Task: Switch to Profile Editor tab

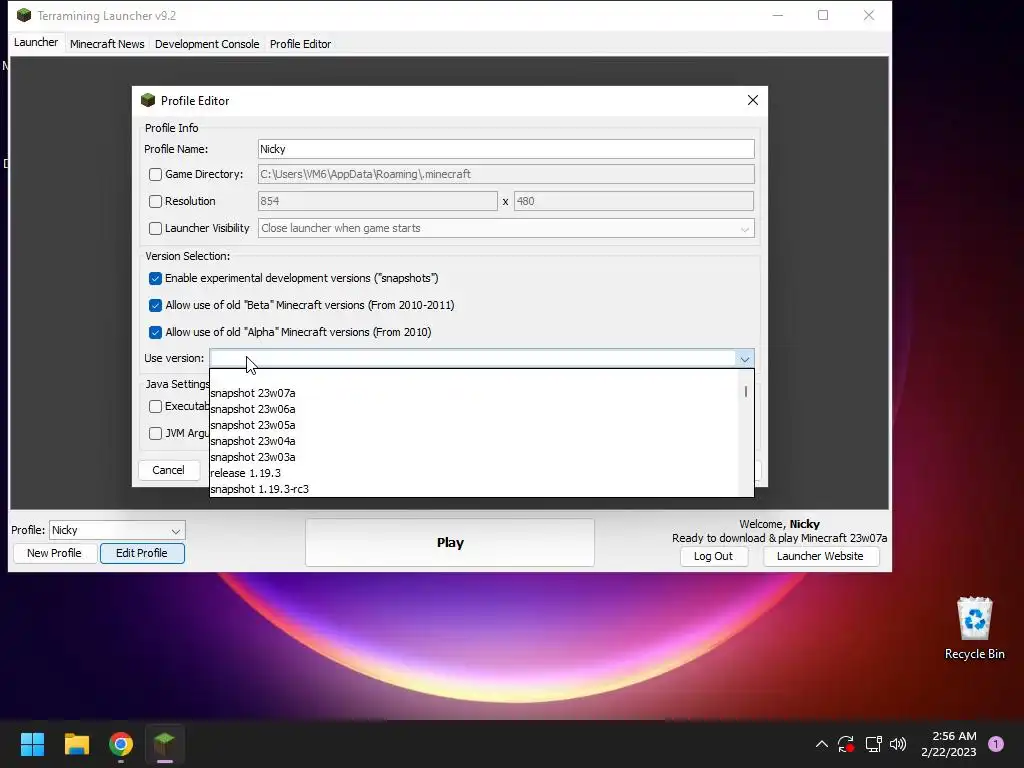Action: (300, 44)
